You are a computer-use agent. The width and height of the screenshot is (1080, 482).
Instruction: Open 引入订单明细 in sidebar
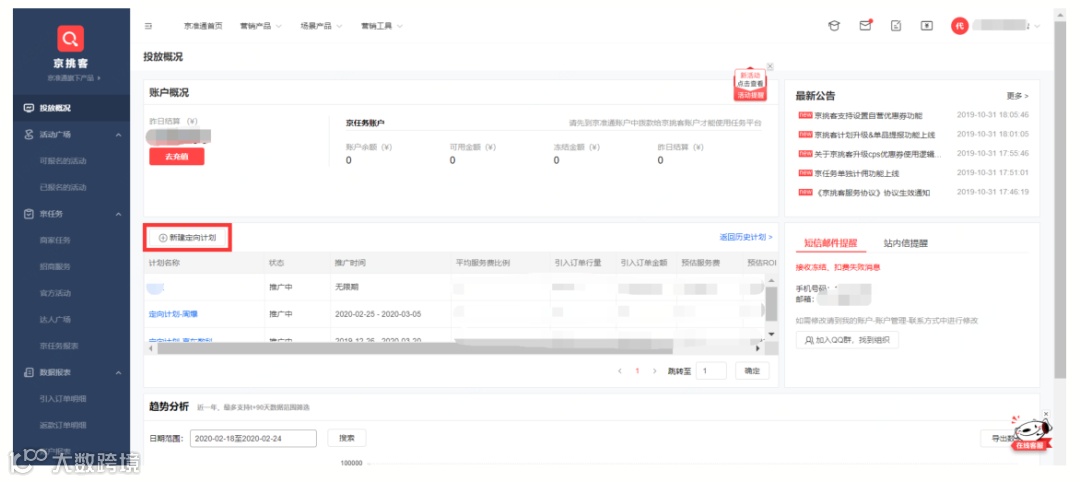[x=63, y=399]
